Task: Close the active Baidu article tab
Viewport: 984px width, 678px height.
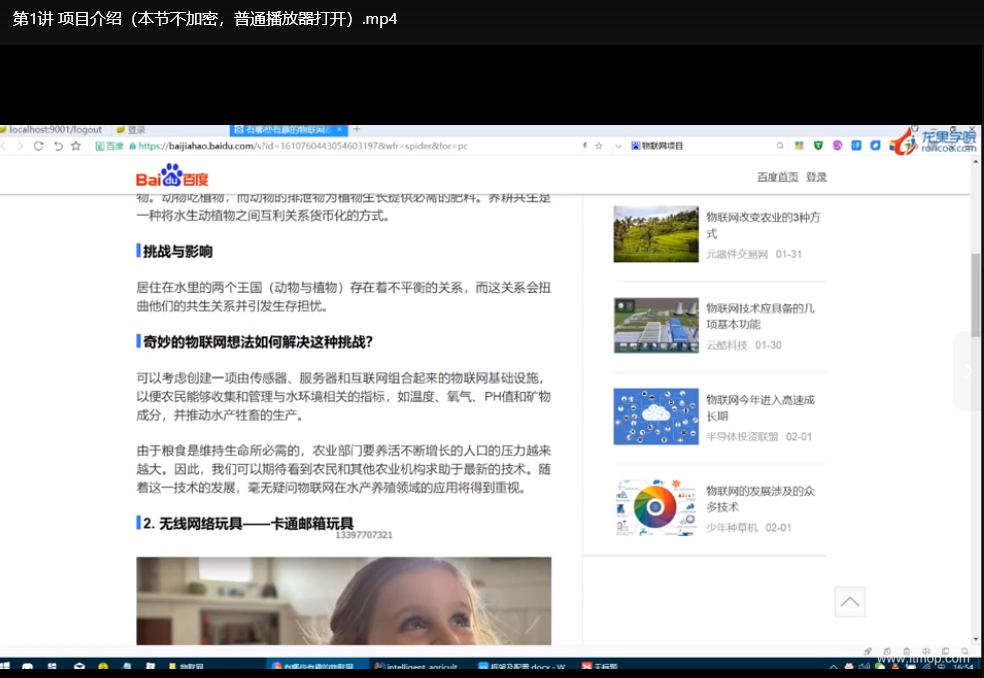Action: [x=340, y=130]
